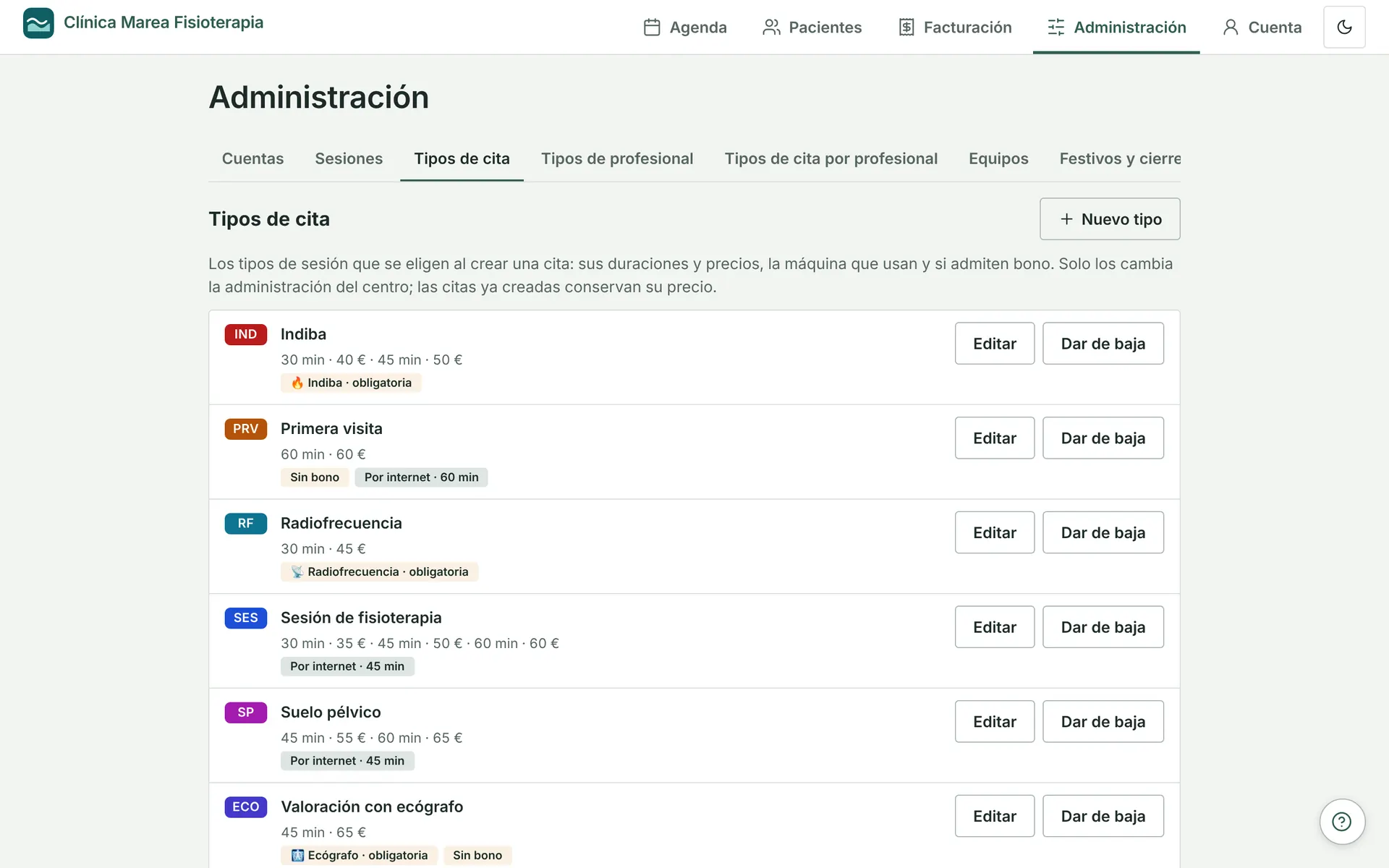Screen dimensions: 1389x868
Task: Go to the Tipos de cita por profesional tab
Action: pos(831,159)
